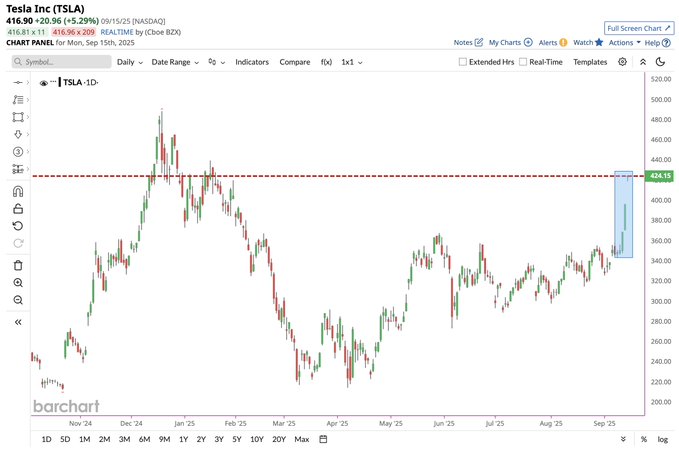Click into the Symbol search field

click(x=61, y=62)
